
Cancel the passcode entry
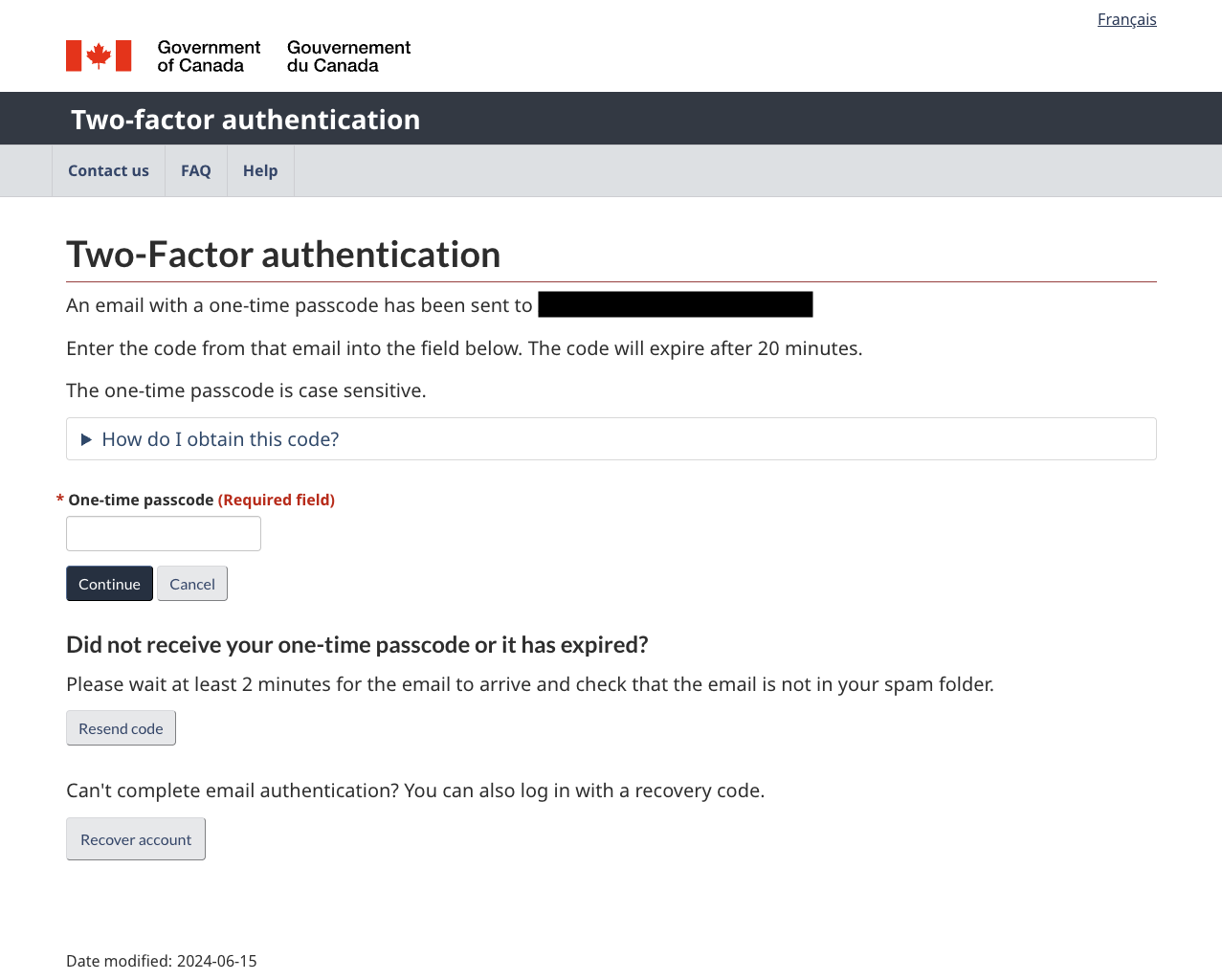coord(192,584)
